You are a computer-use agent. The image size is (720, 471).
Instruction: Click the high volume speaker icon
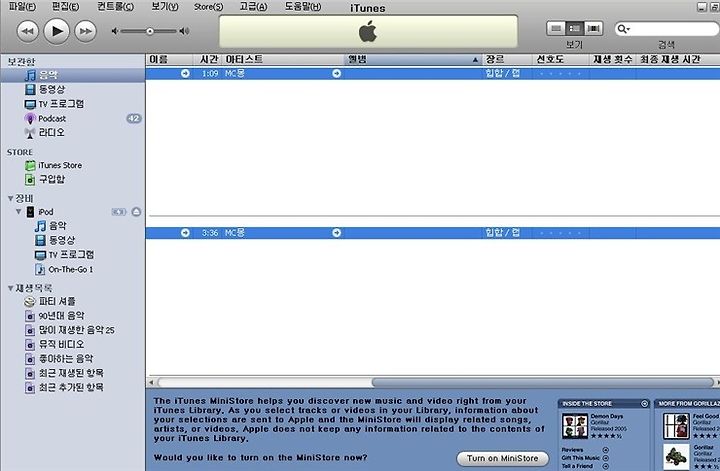pos(184,31)
